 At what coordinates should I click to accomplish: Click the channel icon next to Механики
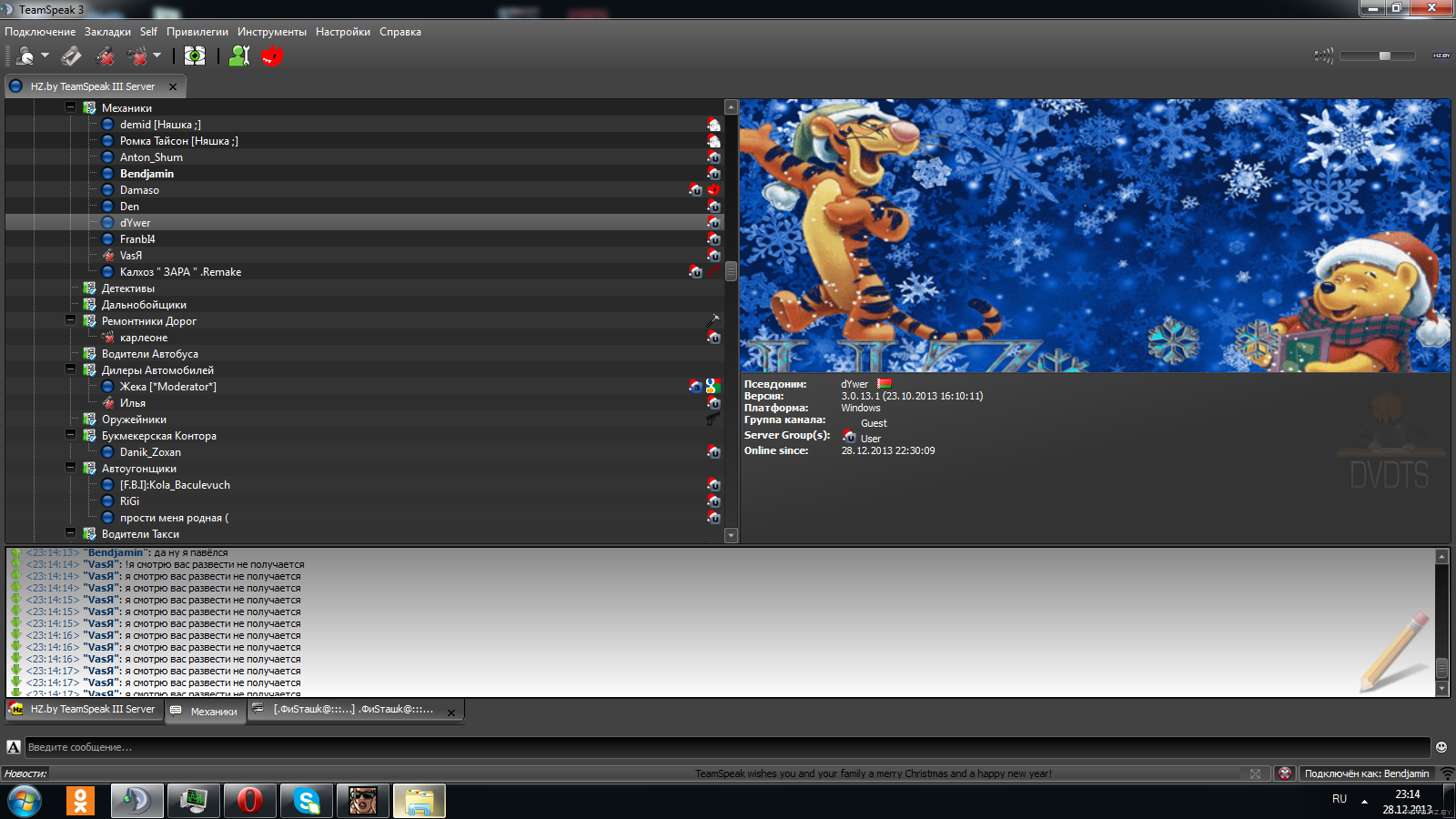pyautogui.click(x=89, y=107)
